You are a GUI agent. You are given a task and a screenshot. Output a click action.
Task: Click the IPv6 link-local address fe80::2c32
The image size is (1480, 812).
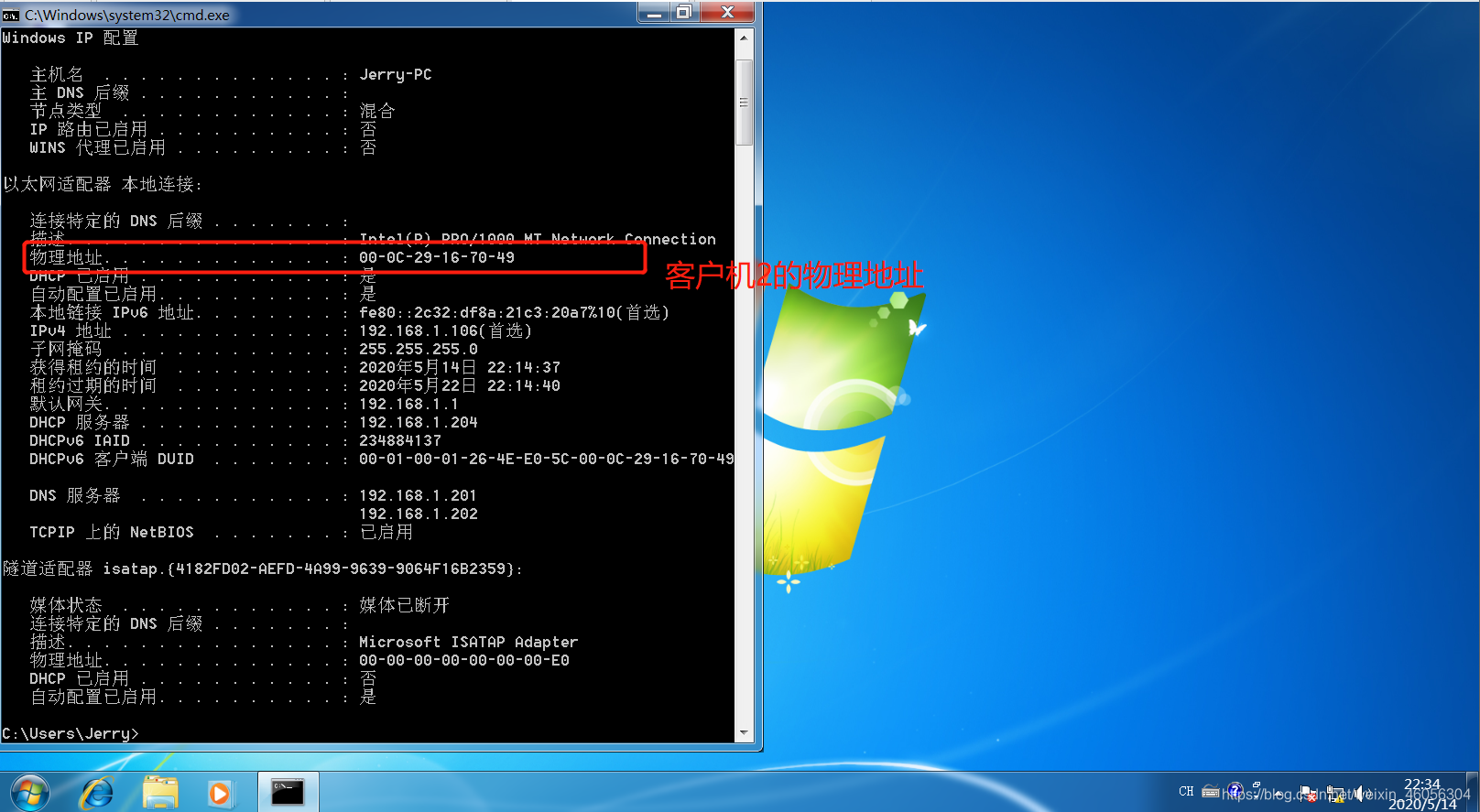(x=514, y=312)
